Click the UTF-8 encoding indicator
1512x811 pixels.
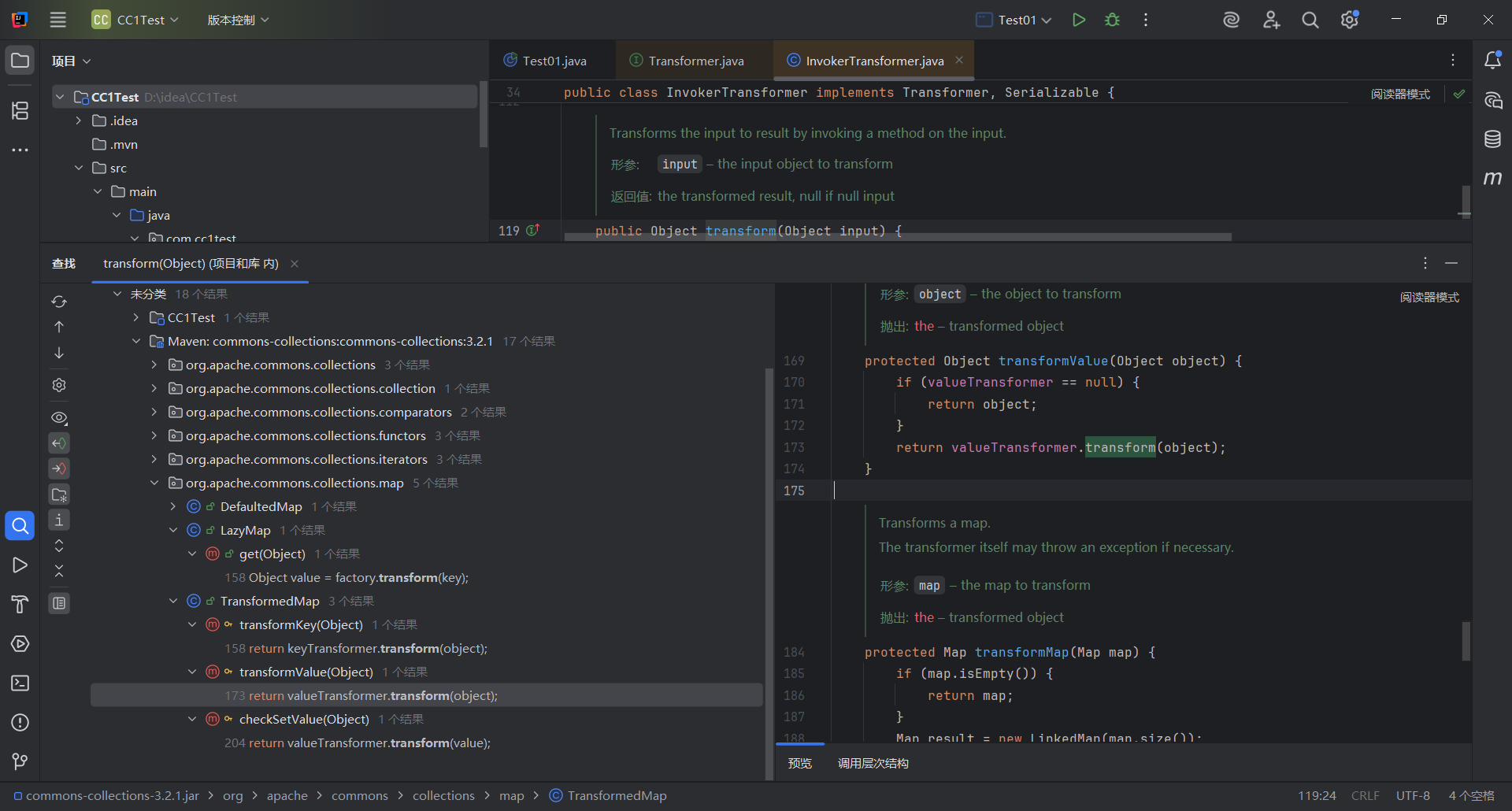point(1413,795)
